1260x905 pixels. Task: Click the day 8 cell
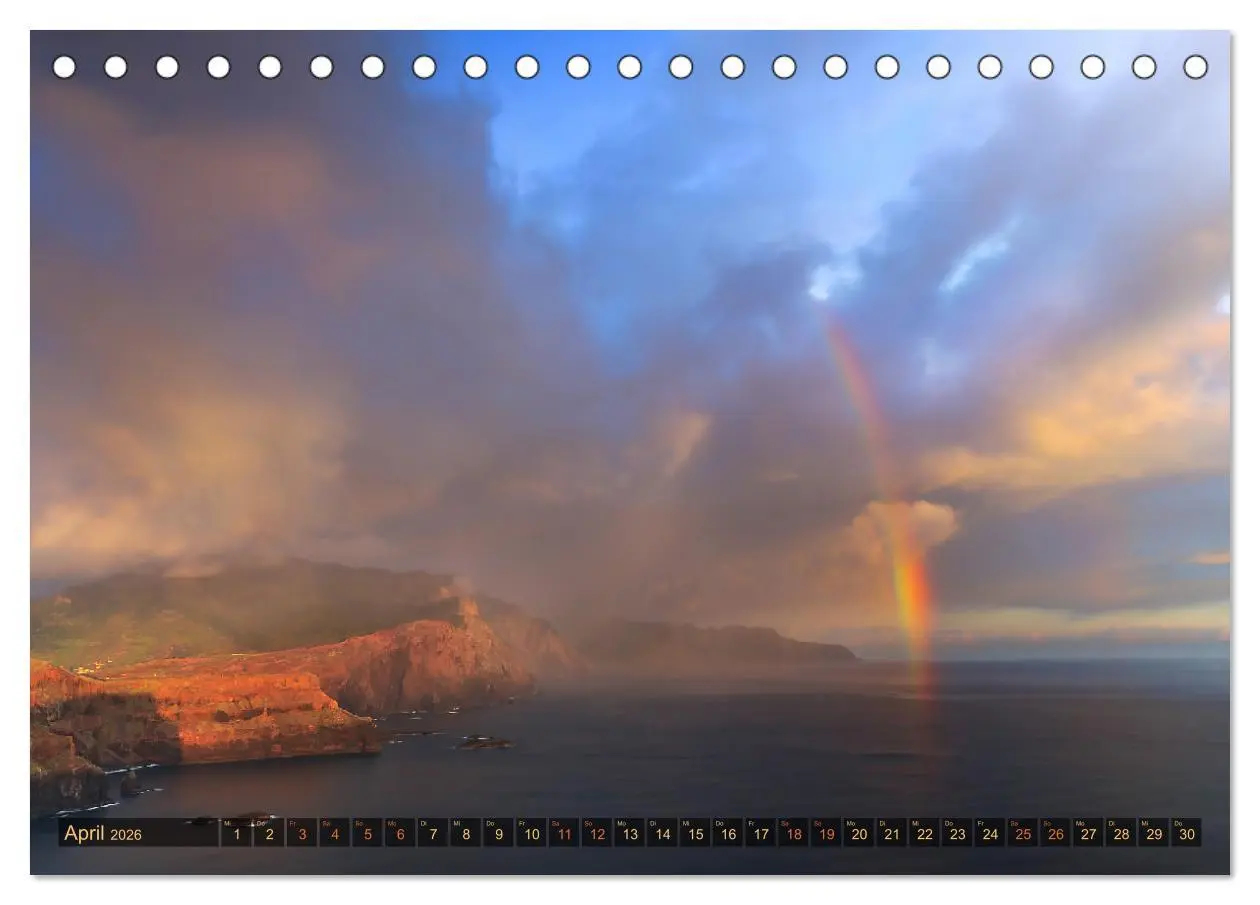tap(466, 832)
